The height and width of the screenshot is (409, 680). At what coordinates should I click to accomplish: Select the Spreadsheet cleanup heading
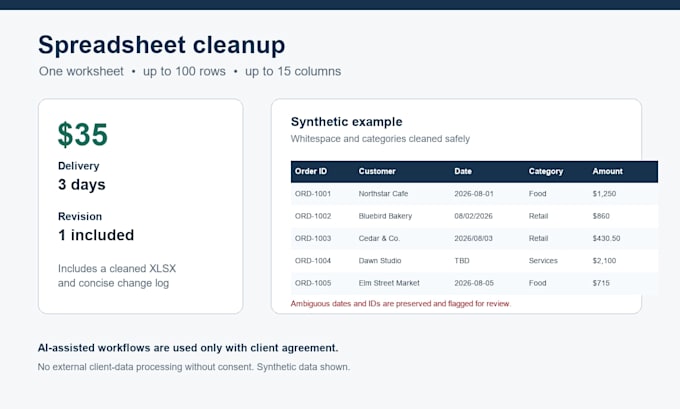(x=161, y=45)
